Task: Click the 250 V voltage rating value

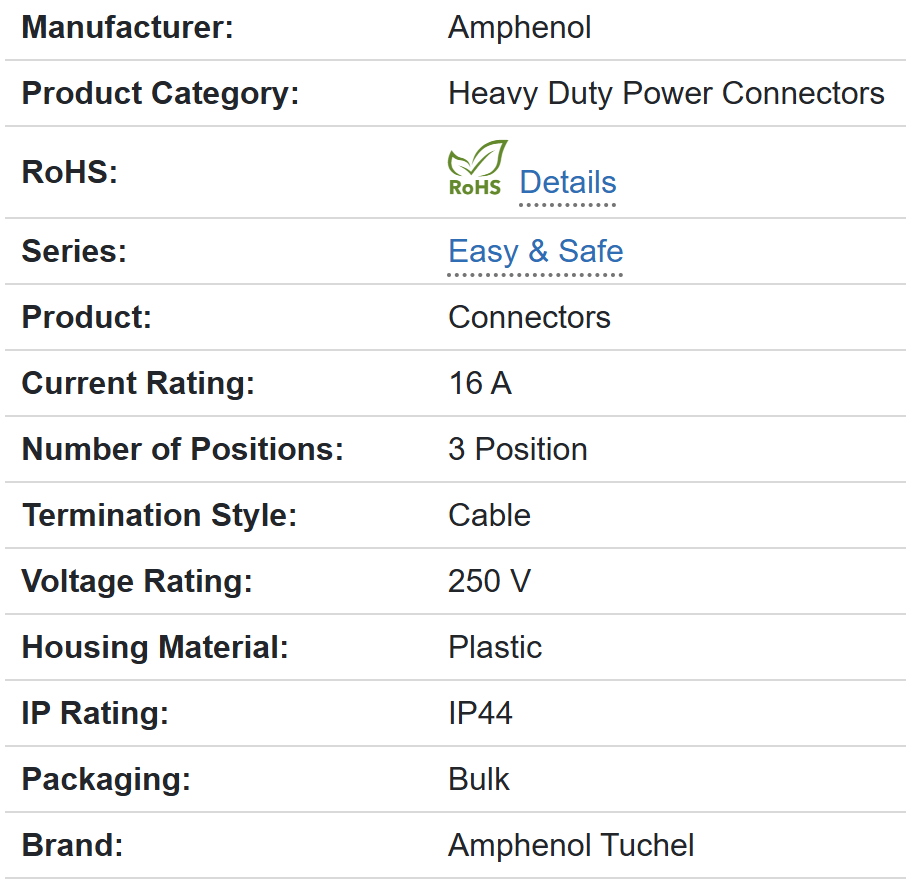Action: [489, 581]
